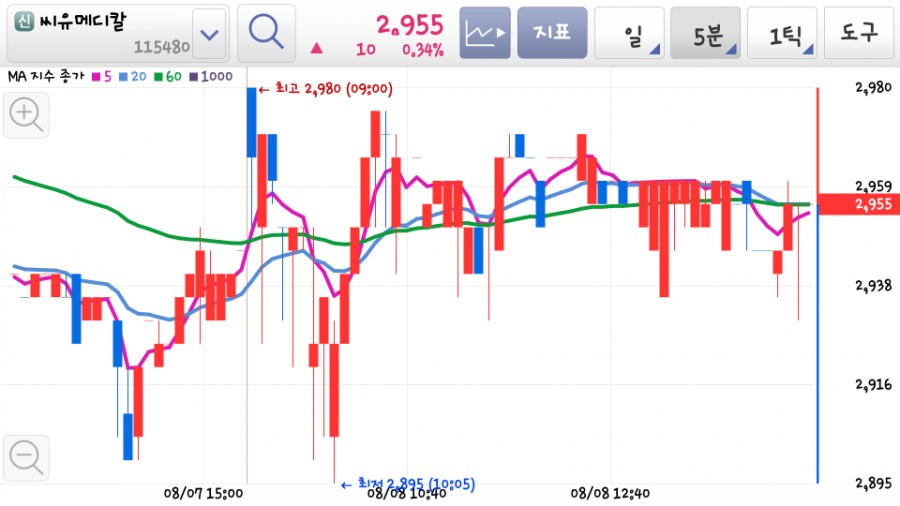Open the stock search magnifier
900x506 pixels.
(x=266, y=33)
